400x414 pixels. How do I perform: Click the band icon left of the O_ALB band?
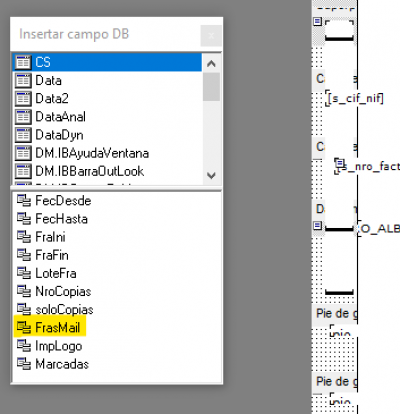(x=318, y=226)
